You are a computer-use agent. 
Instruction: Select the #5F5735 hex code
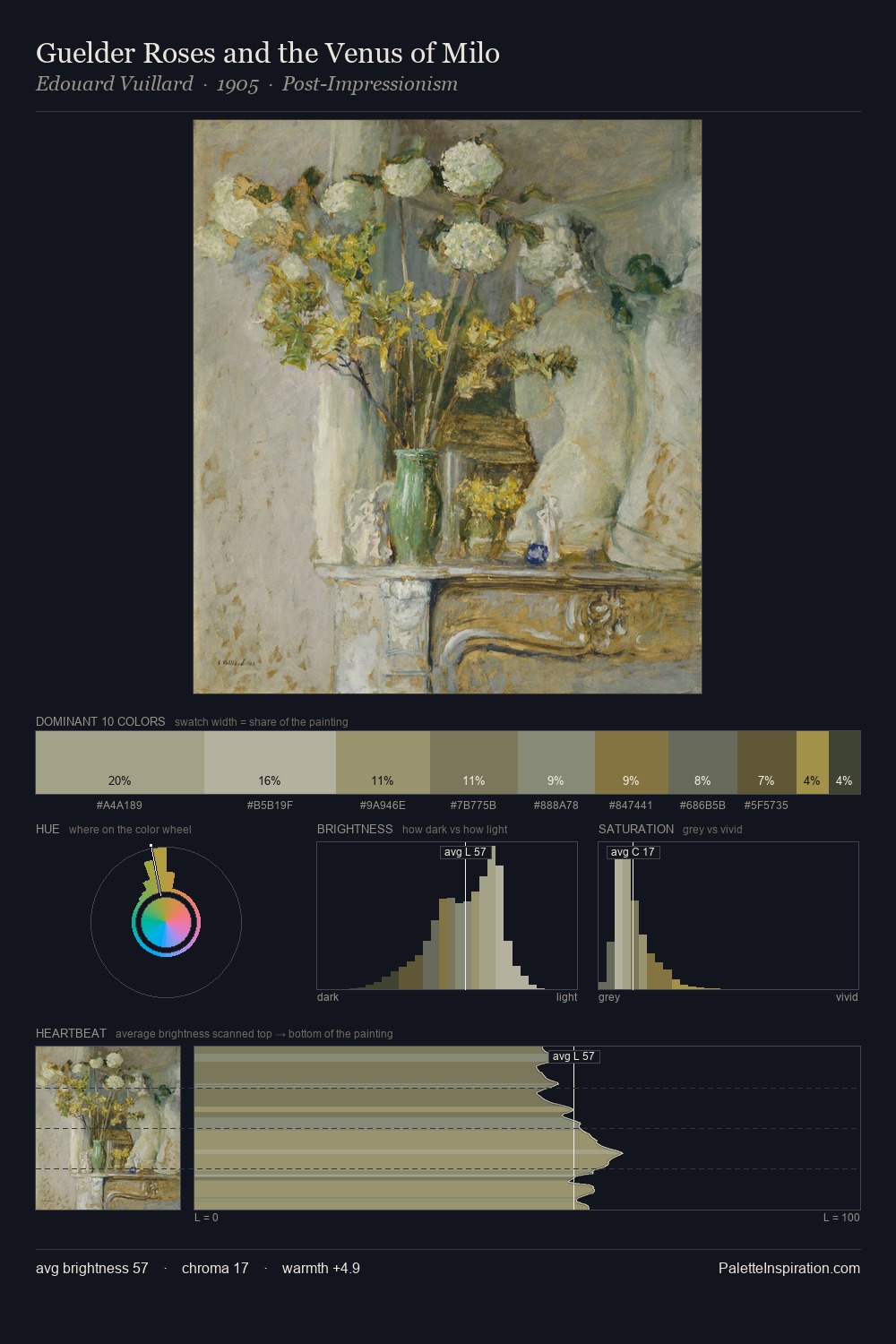766,806
